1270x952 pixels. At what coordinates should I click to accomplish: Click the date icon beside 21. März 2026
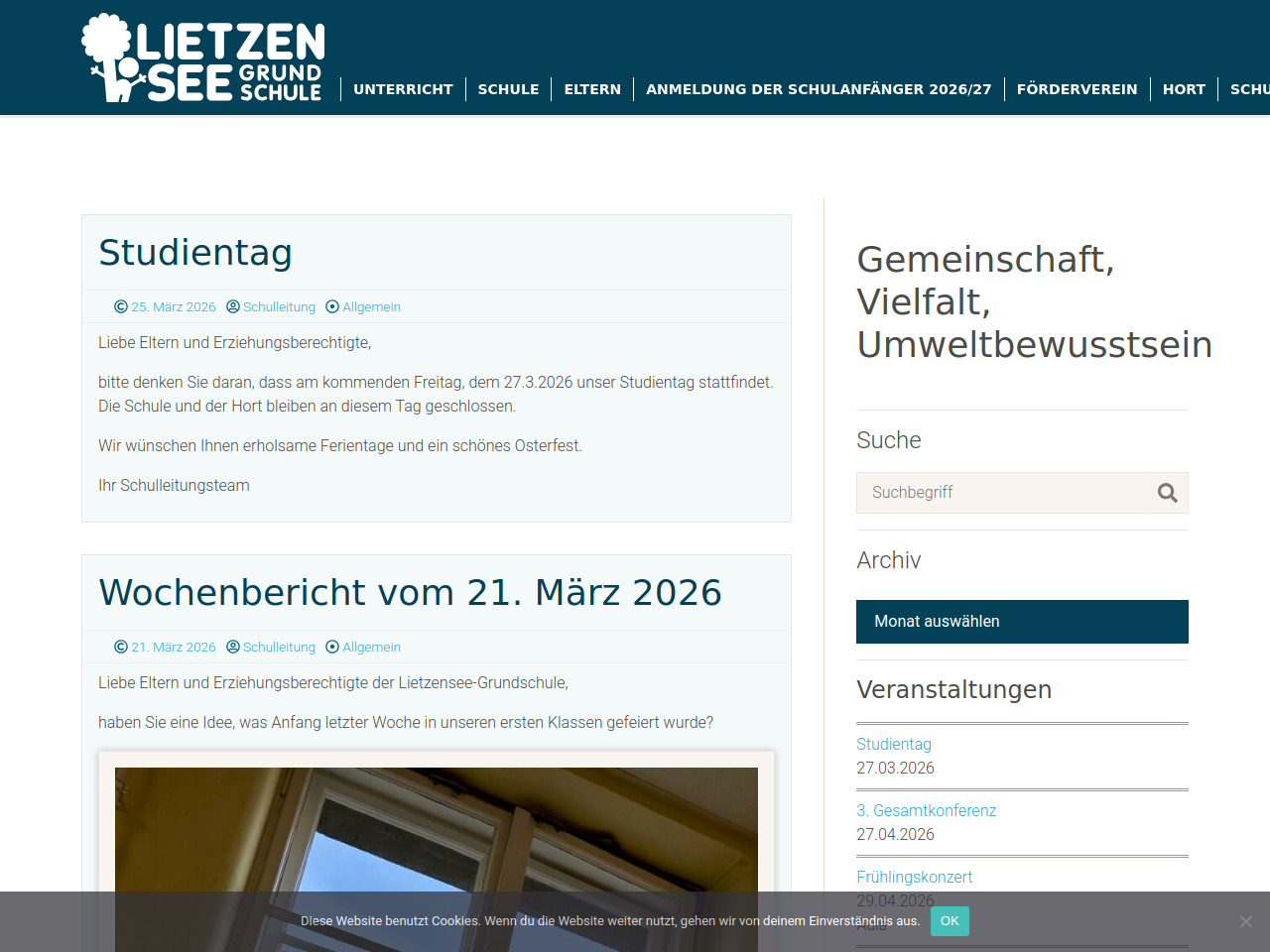tap(121, 648)
